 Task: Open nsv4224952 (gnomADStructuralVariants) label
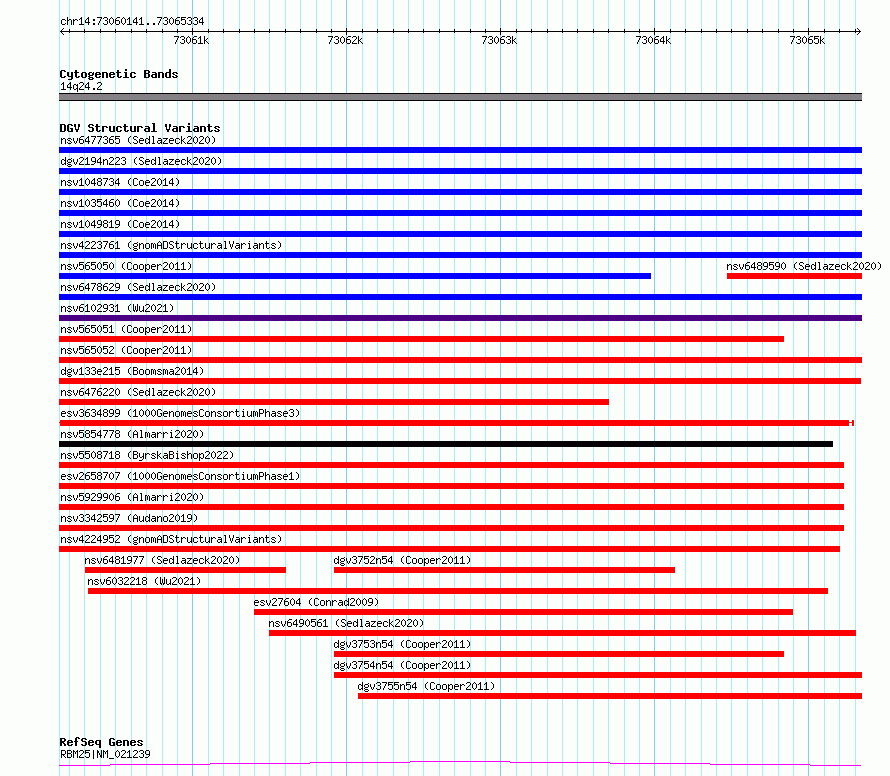tap(171, 539)
